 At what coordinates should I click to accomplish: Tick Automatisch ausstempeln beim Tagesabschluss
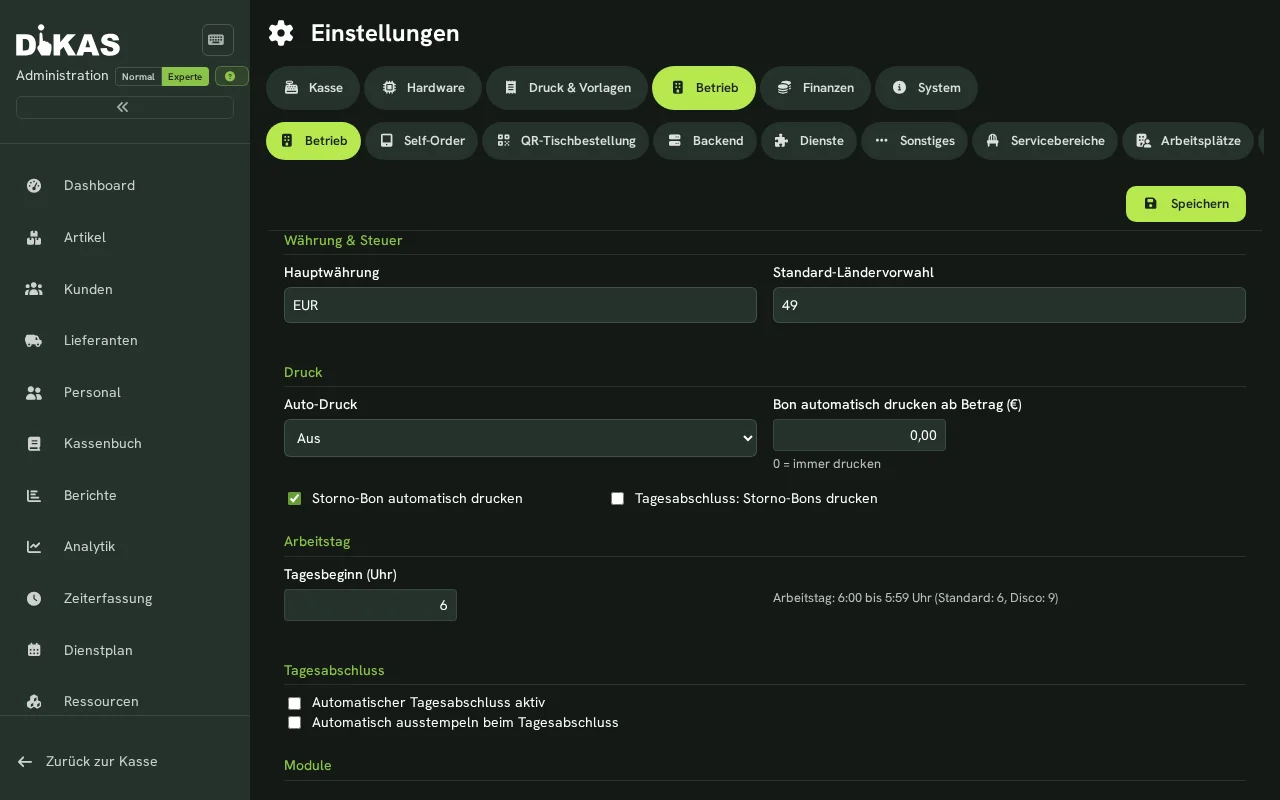pyautogui.click(x=294, y=722)
